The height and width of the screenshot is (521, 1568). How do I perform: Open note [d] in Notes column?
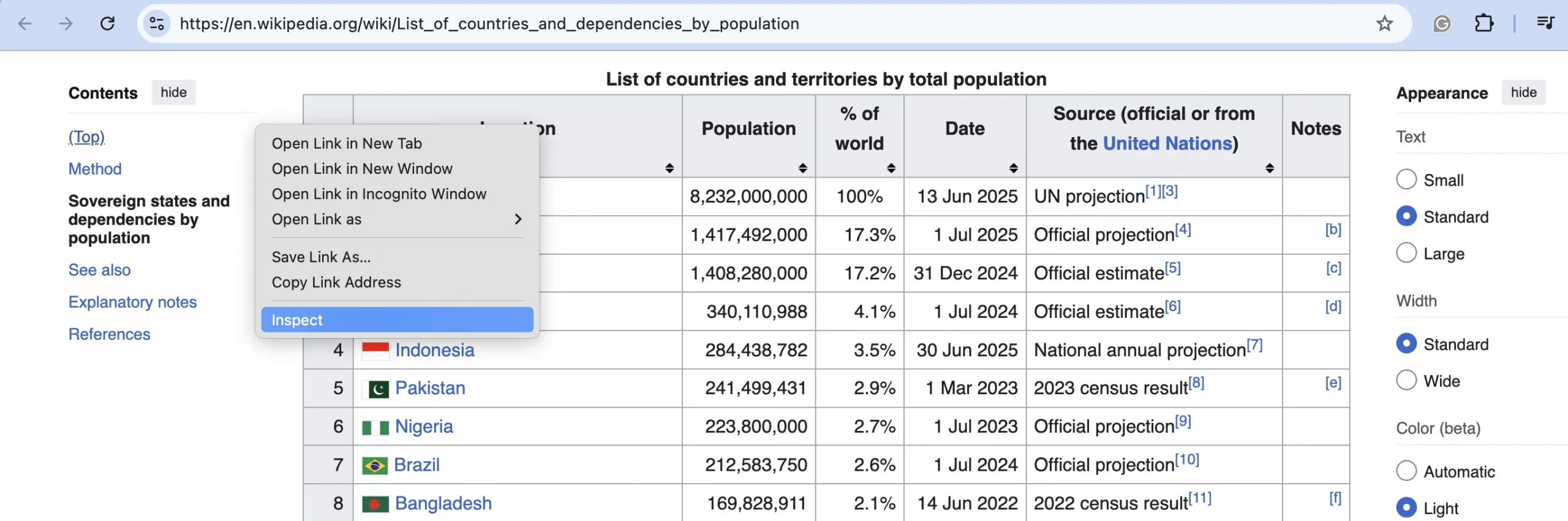click(x=1333, y=306)
